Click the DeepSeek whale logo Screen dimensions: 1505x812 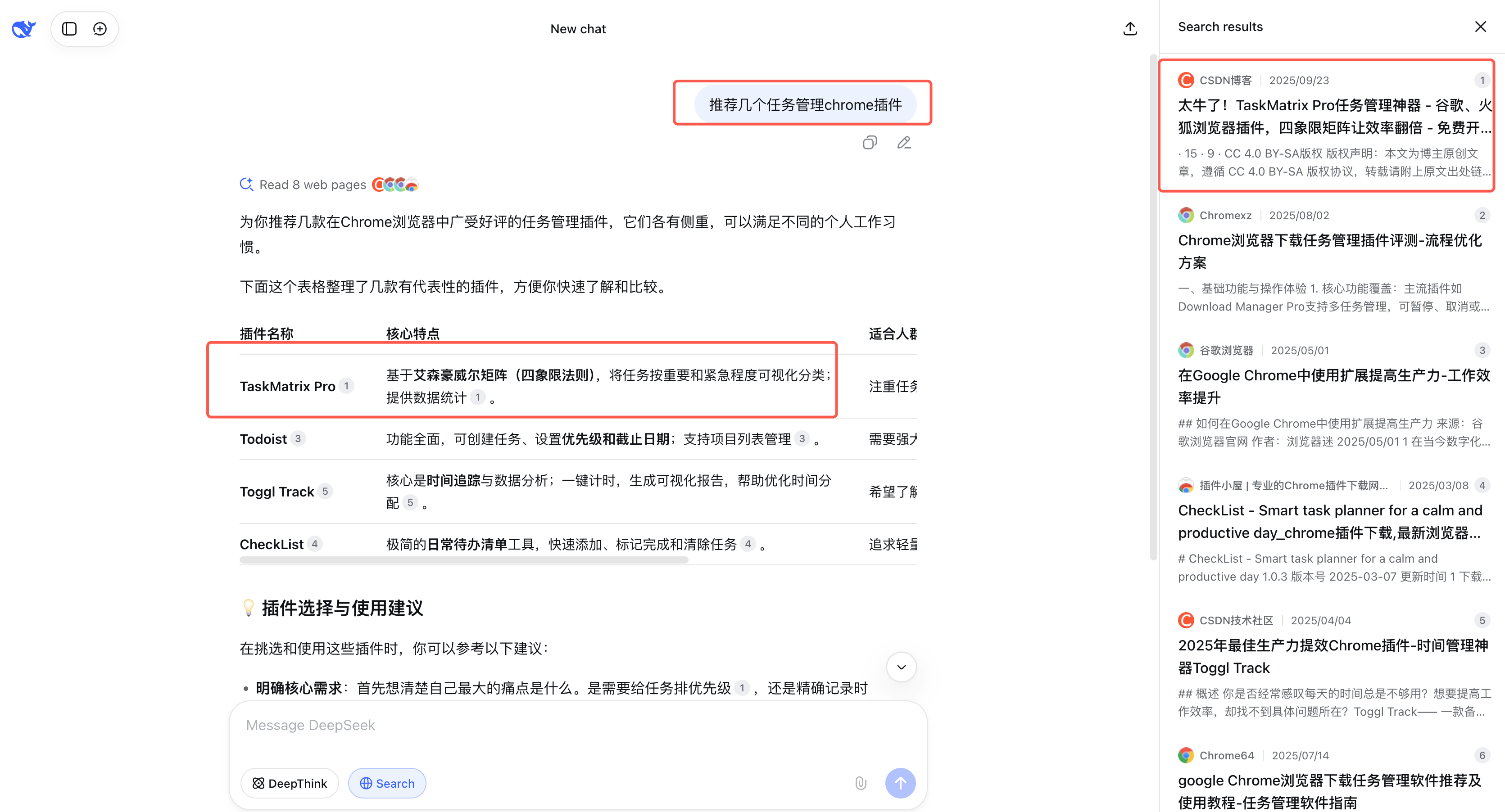click(23, 29)
